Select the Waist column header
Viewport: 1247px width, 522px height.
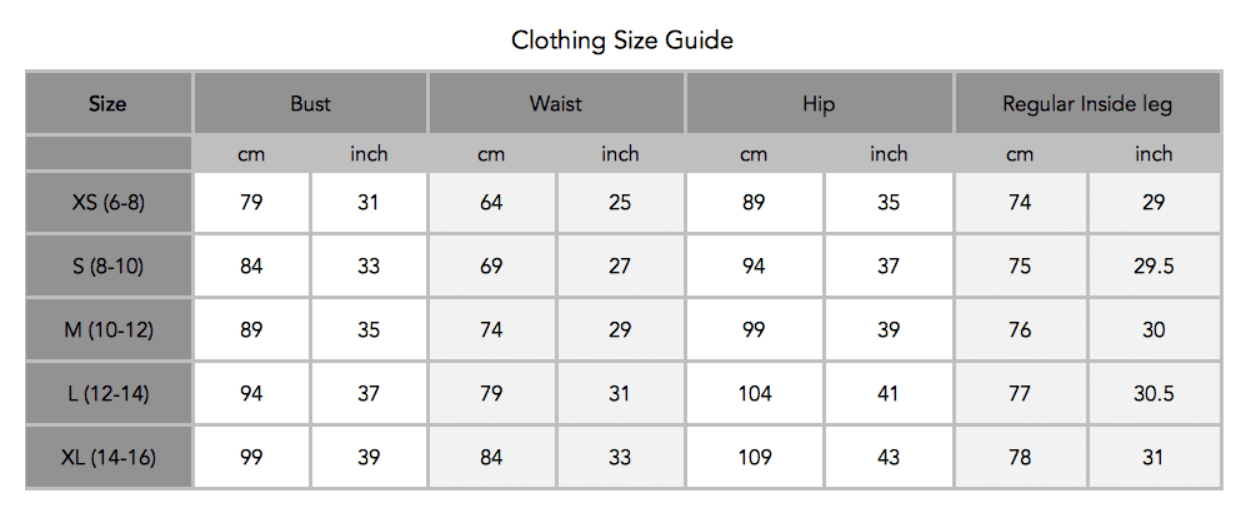point(556,103)
